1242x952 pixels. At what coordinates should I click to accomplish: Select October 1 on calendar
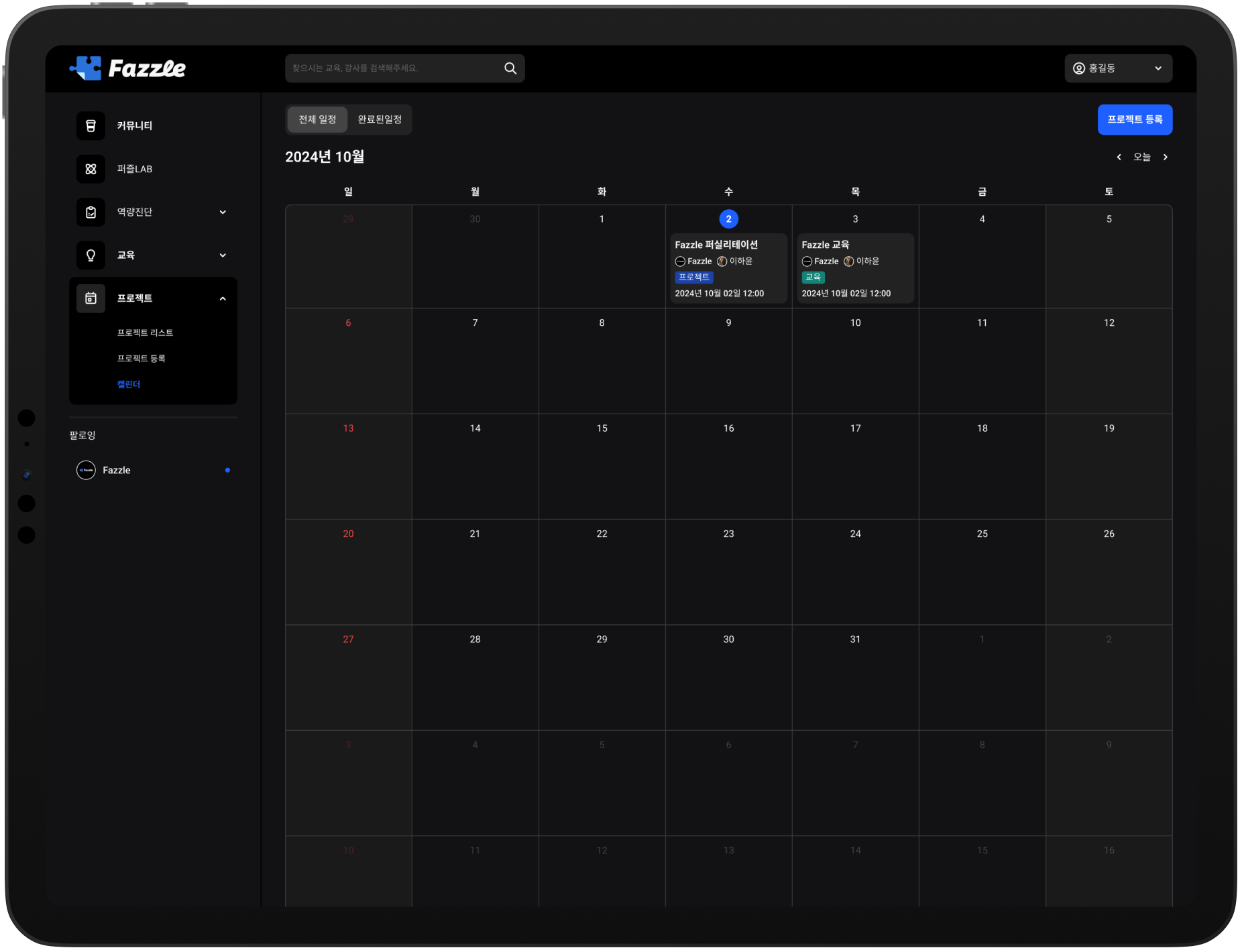pyautogui.click(x=602, y=219)
